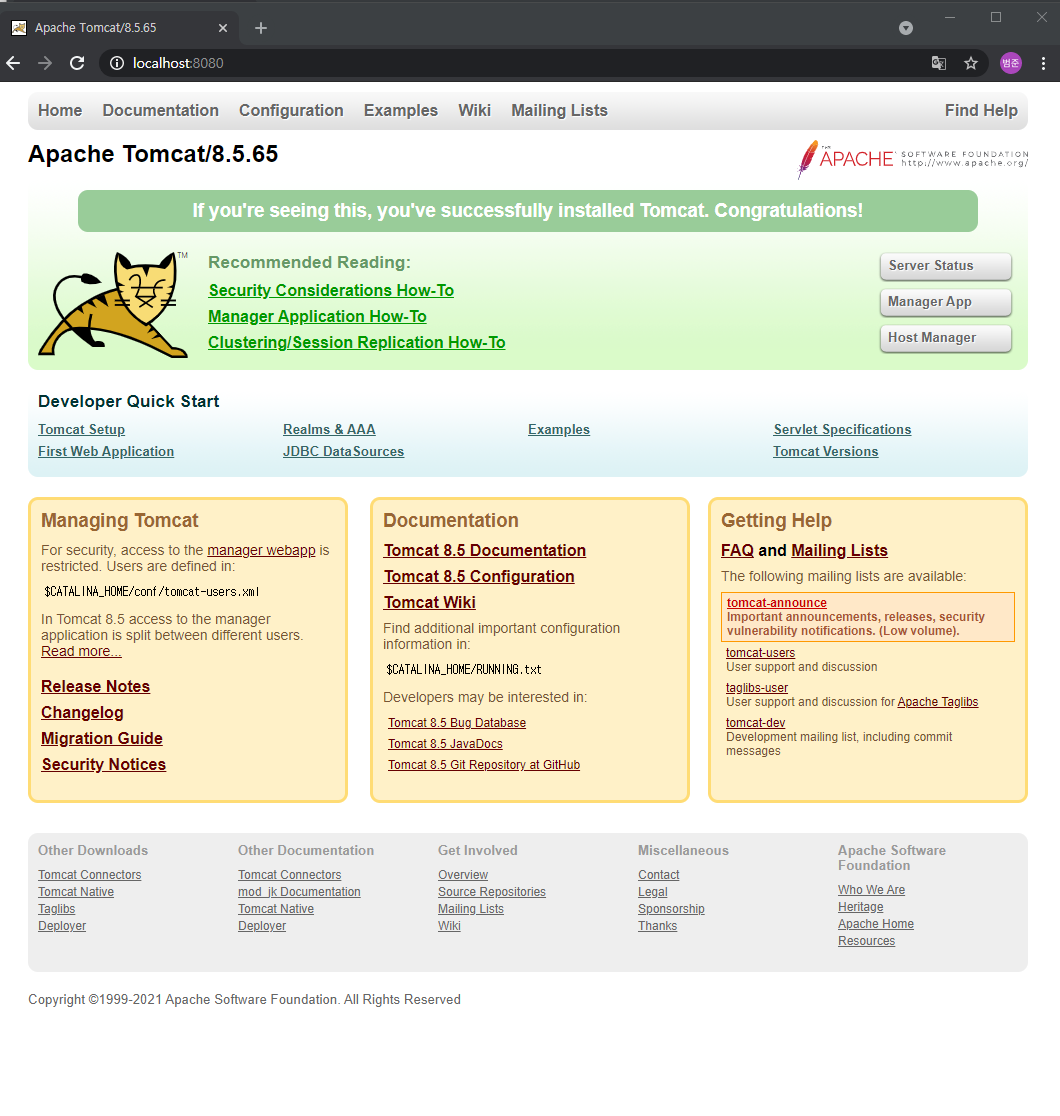Click the Host Manager button

pos(945,338)
